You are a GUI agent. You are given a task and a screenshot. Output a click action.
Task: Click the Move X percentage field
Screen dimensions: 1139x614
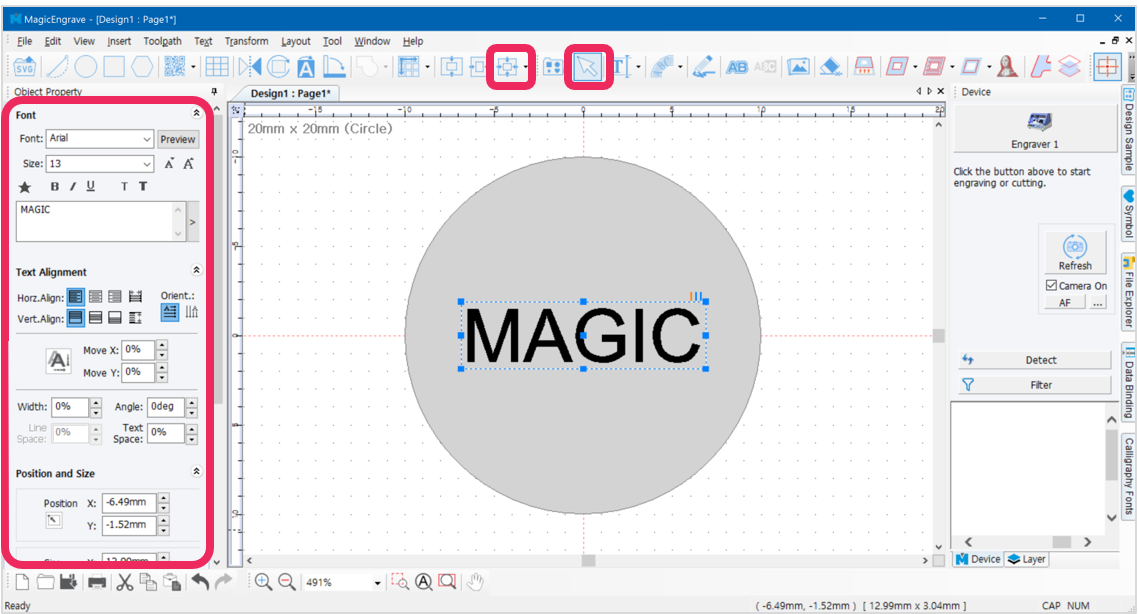click(138, 350)
